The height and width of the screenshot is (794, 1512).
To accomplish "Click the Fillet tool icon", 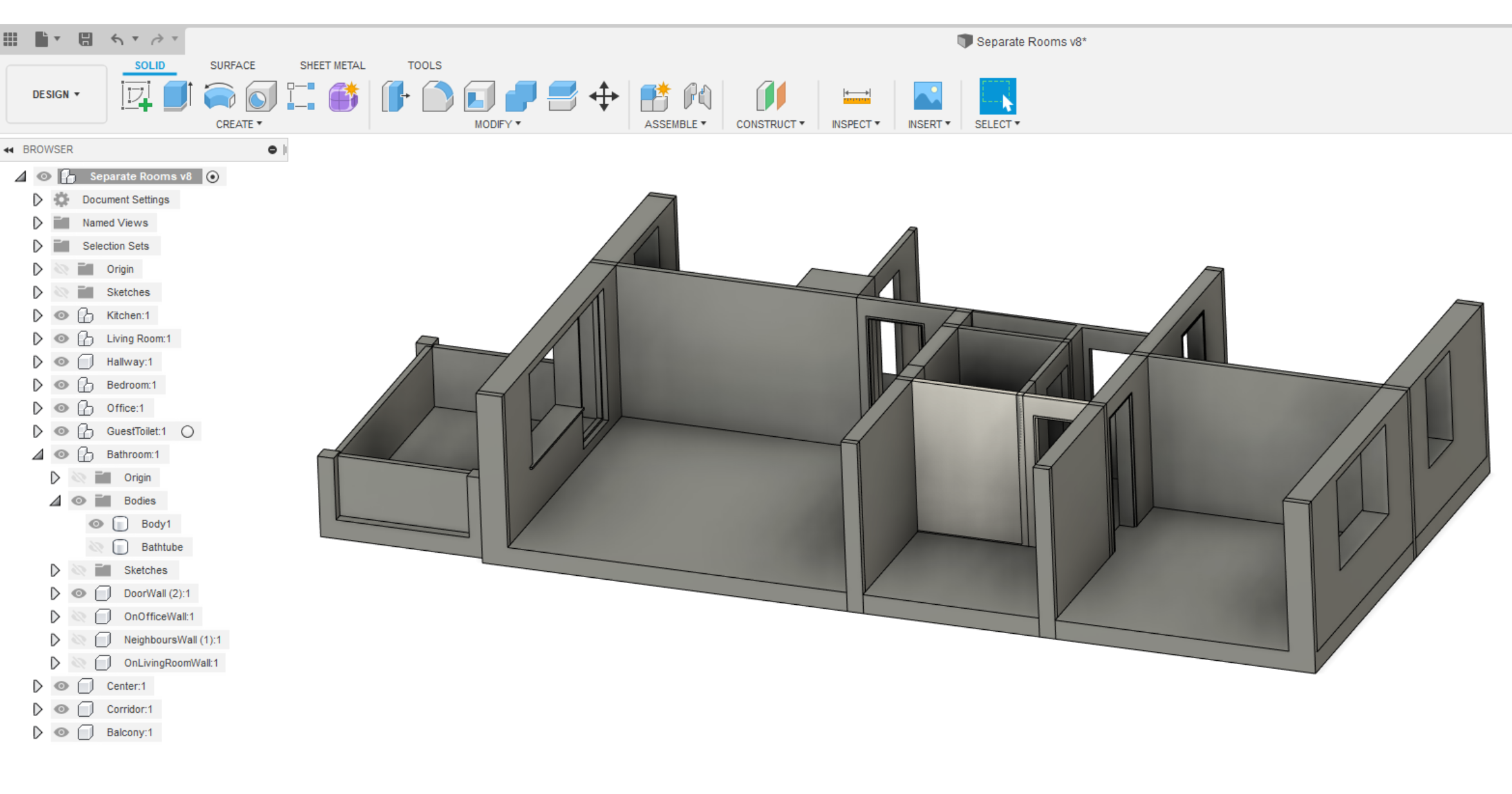I will click(x=437, y=97).
